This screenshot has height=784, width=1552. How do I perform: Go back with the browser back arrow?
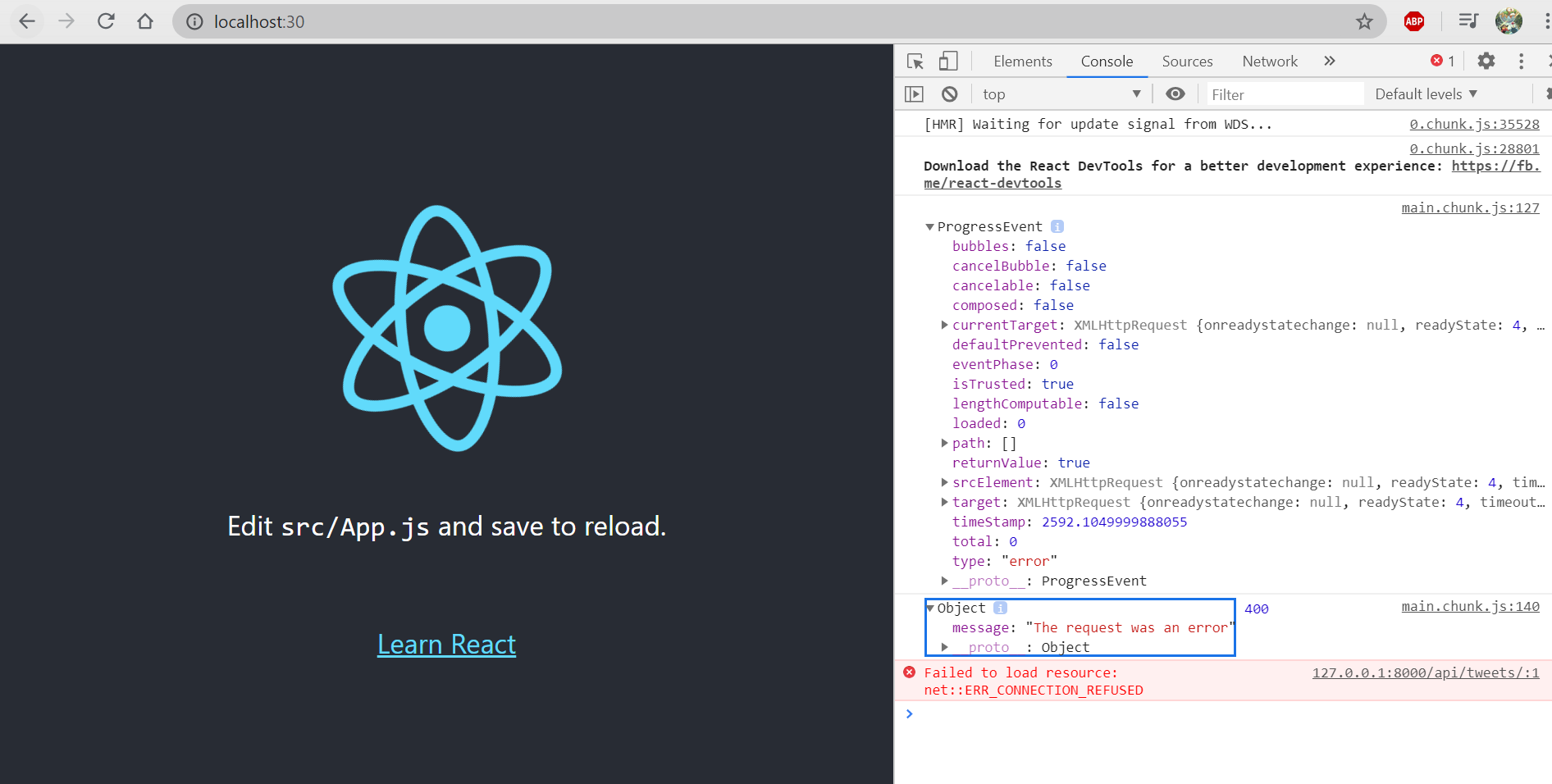coord(27,21)
